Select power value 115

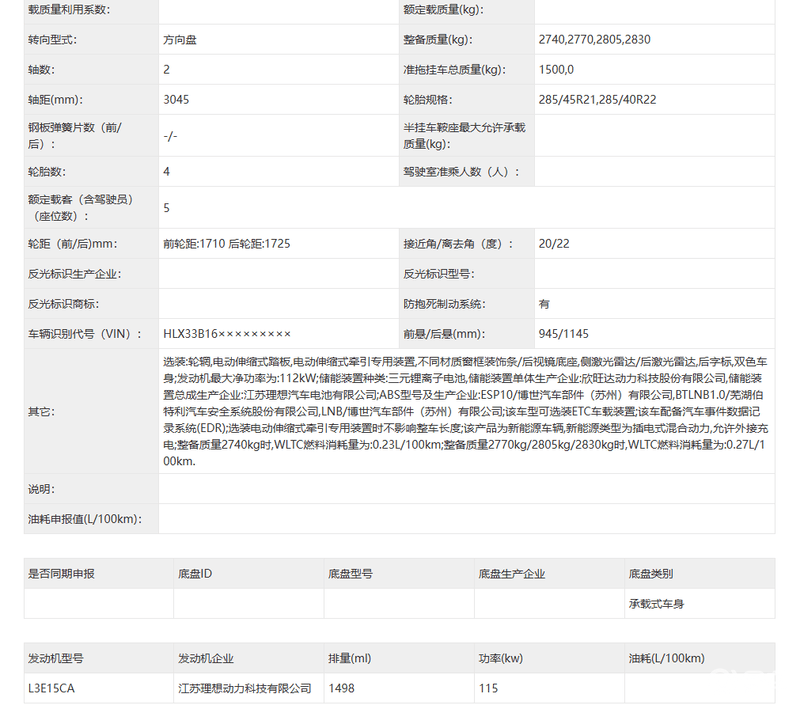point(488,689)
